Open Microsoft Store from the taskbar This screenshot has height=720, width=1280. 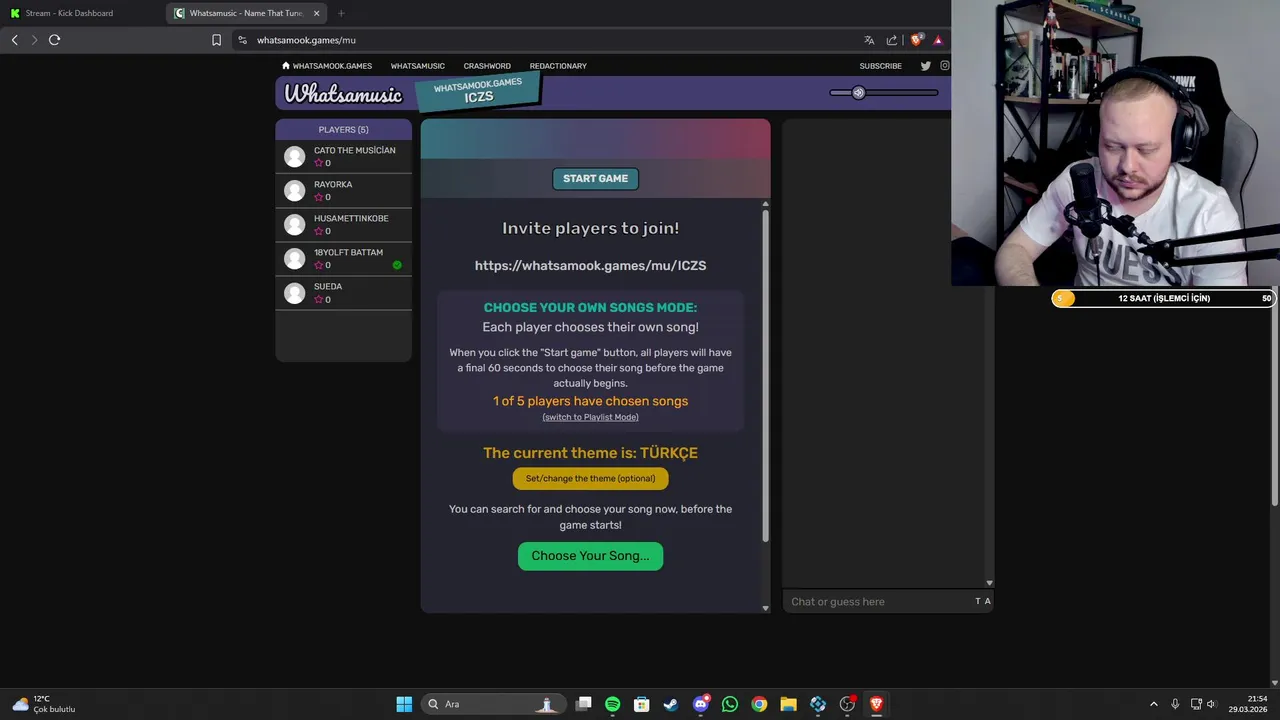pyautogui.click(x=642, y=704)
